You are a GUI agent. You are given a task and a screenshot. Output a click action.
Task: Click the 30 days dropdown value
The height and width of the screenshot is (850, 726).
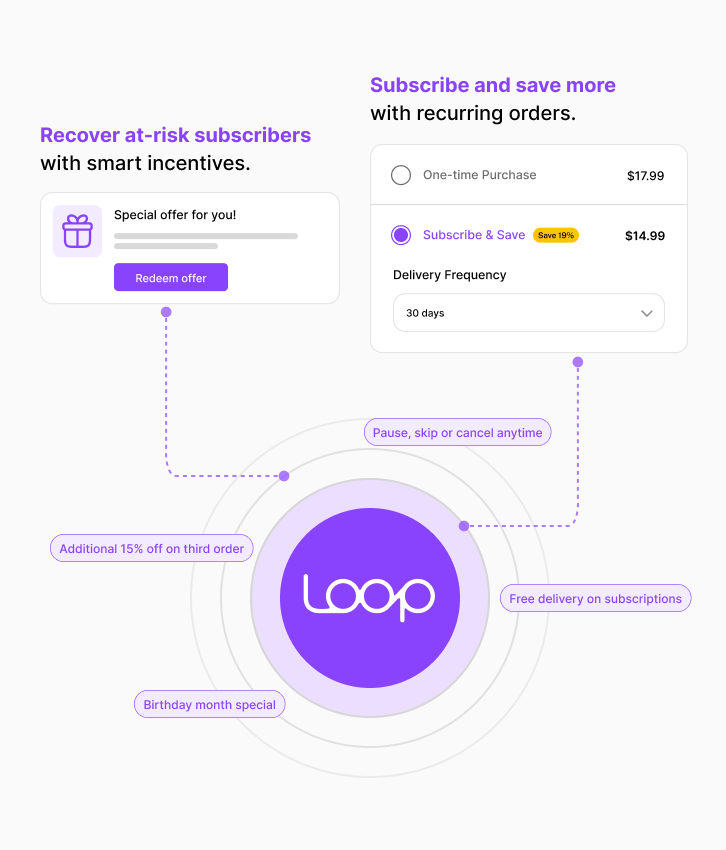[x=425, y=313]
